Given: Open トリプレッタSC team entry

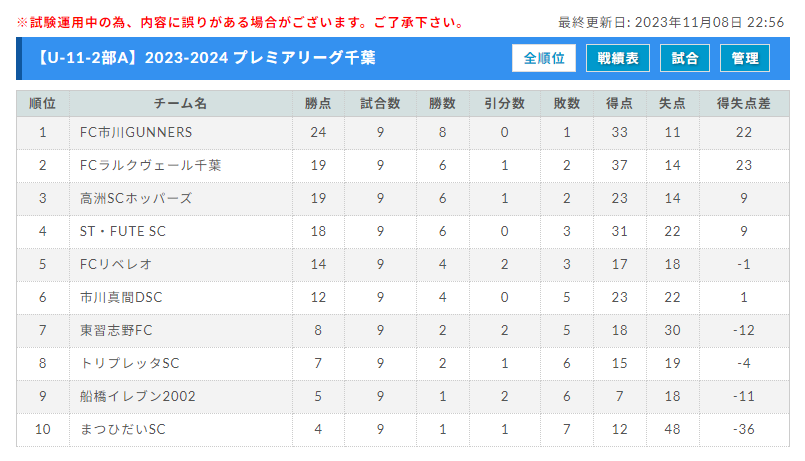Looking at the screenshot, I should (x=129, y=363).
